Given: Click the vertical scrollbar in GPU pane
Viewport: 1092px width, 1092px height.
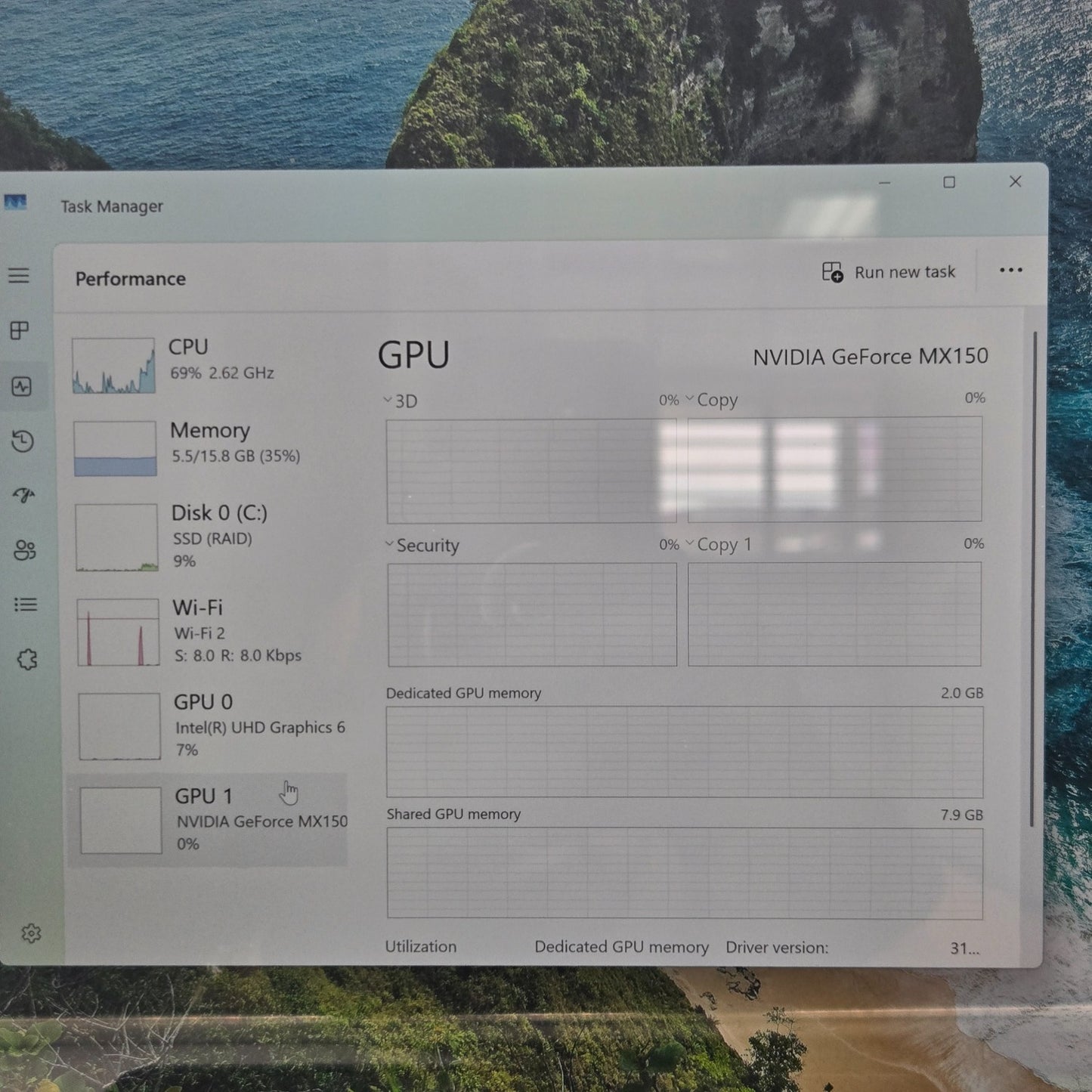Looking at the screenshot, I should point(1034,579).
